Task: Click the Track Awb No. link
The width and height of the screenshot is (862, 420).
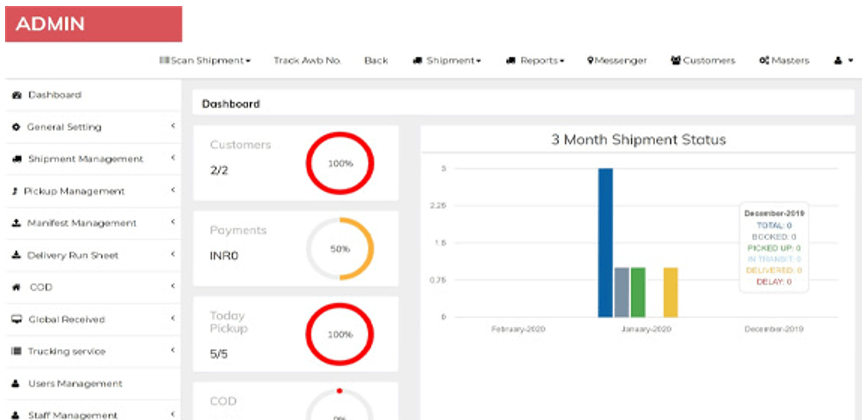Action: pyautogui.click(x=307, y=61)
